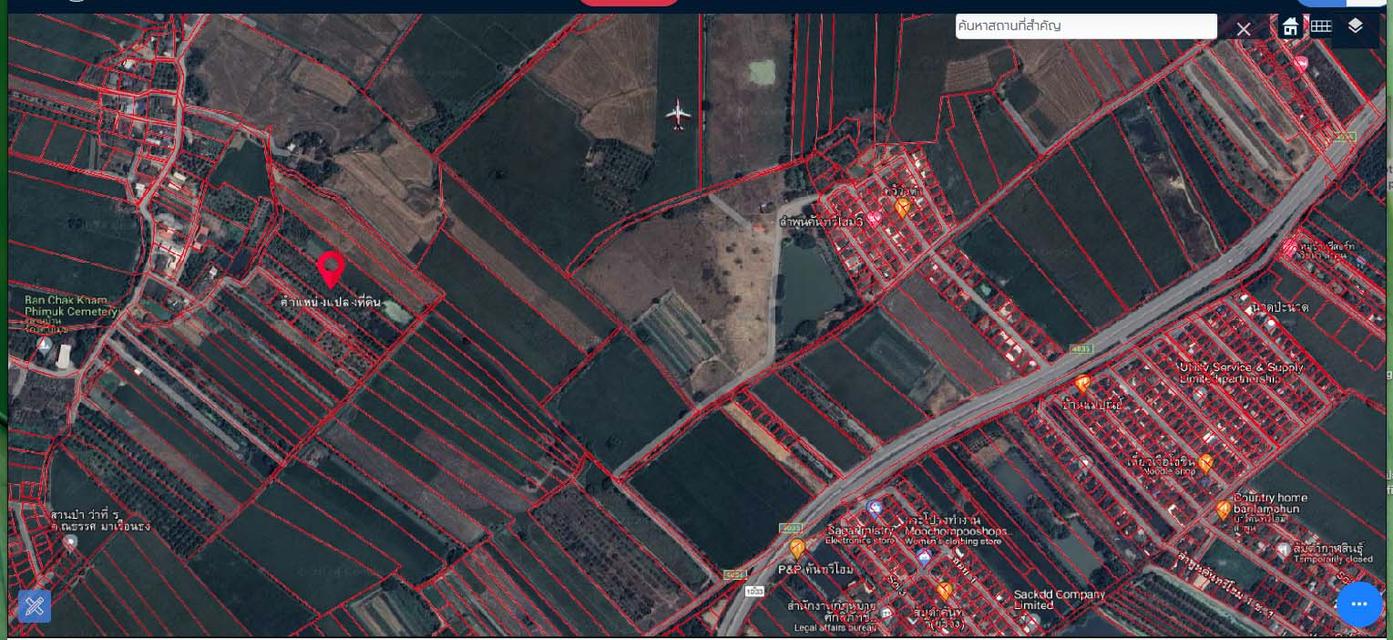Click the Moochompooshops Women's clothing store label
The width and height of the screenshot is (1393, 640).
[x=956, y=535]
